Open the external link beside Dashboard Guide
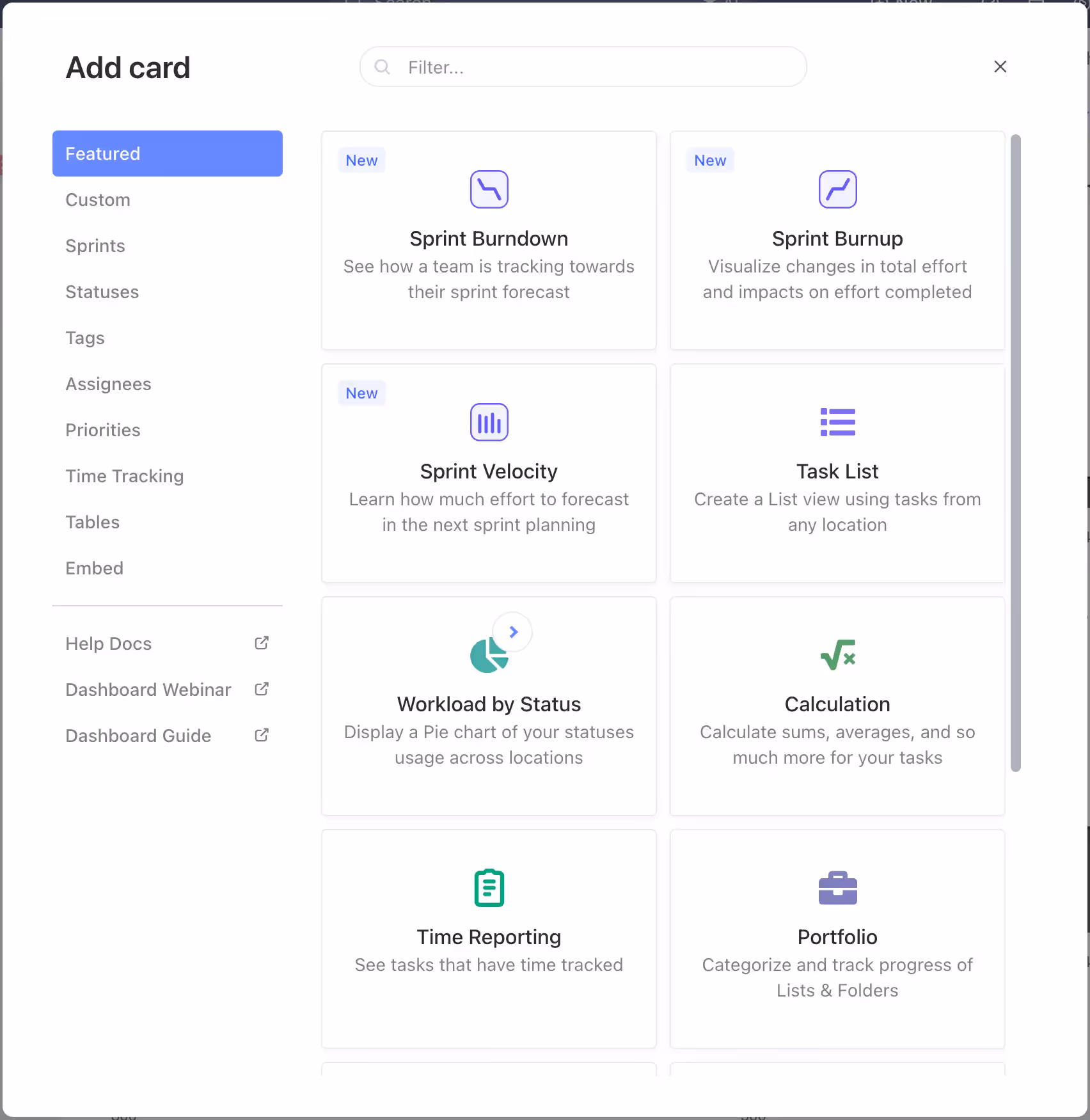1090x1120 pixels. [x=261, y=735]
